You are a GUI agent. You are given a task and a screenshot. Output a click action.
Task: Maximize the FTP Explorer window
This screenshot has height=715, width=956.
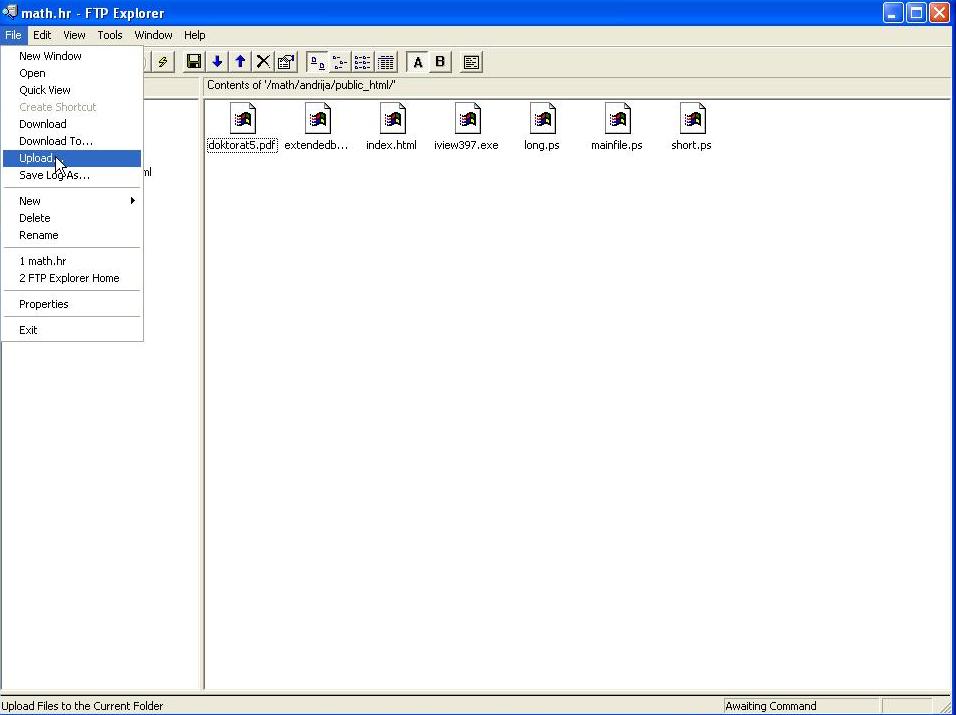[916, 13]
